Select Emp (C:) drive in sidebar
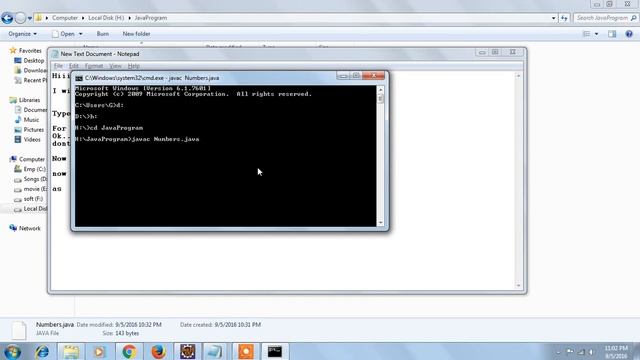640x360 pixels. (x=30, y=169)
